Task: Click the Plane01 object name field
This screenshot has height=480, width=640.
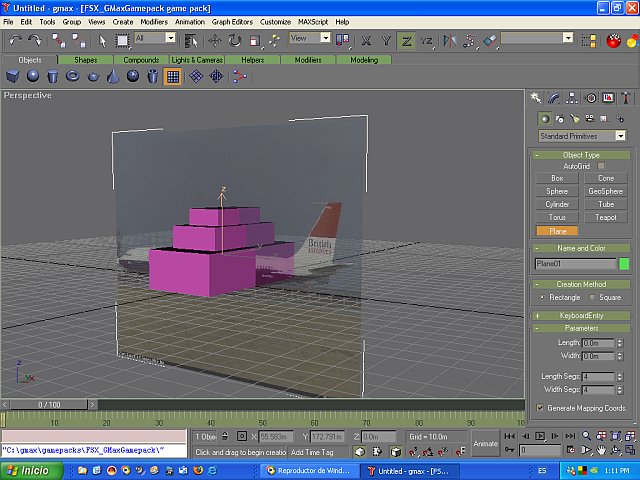Action: point(574,264)
